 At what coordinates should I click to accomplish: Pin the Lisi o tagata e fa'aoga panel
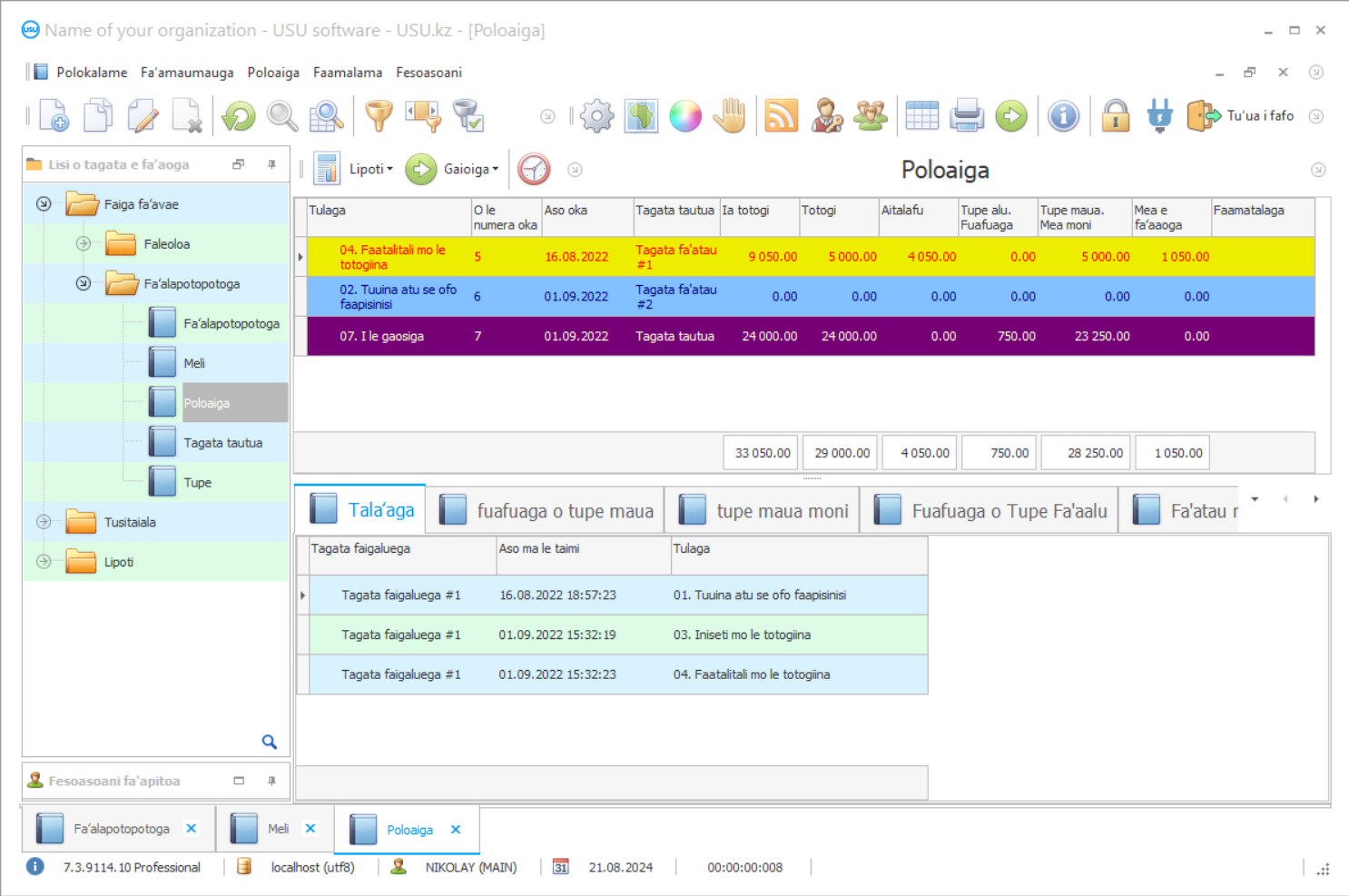point(271,164)
